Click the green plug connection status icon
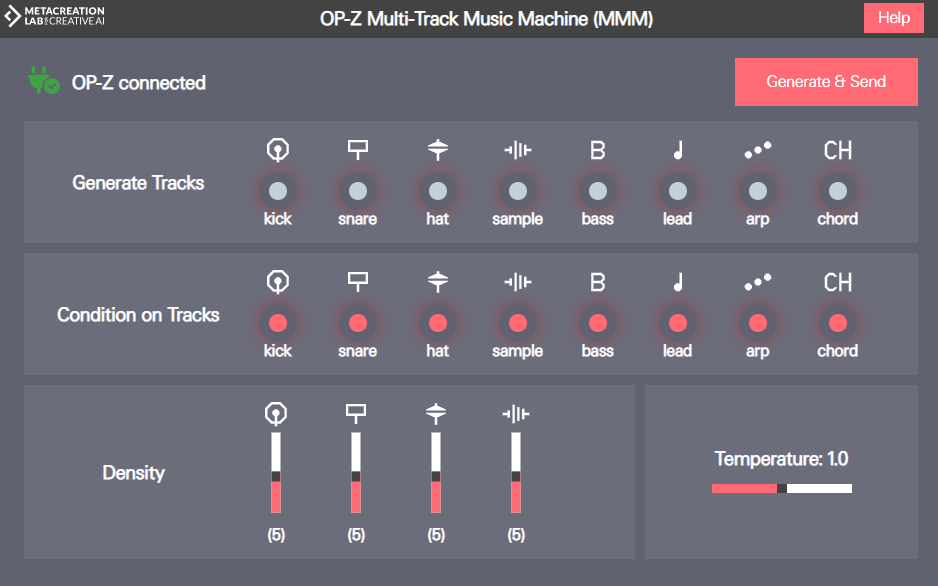 click(43, 81)
